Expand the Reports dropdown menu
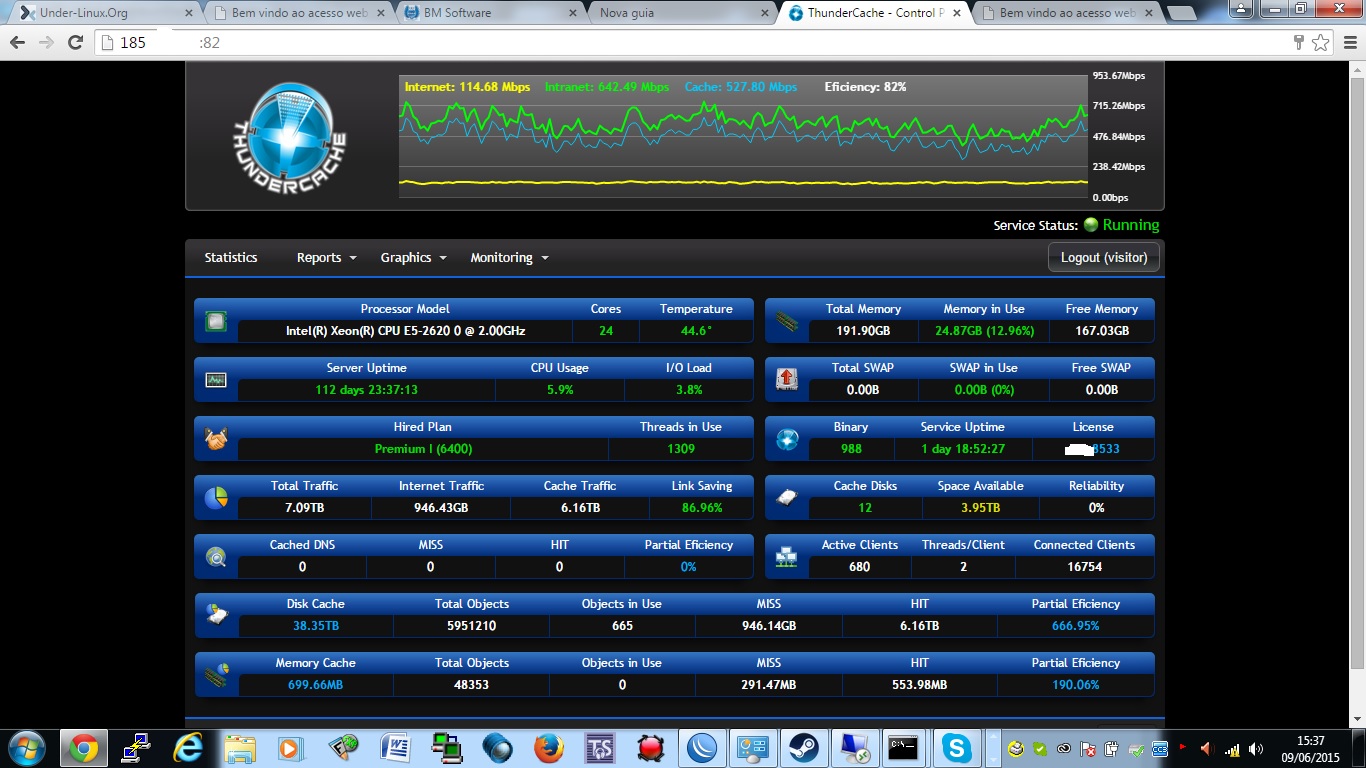This screenshot has height=768, width=1366. [x=326, y=257]
